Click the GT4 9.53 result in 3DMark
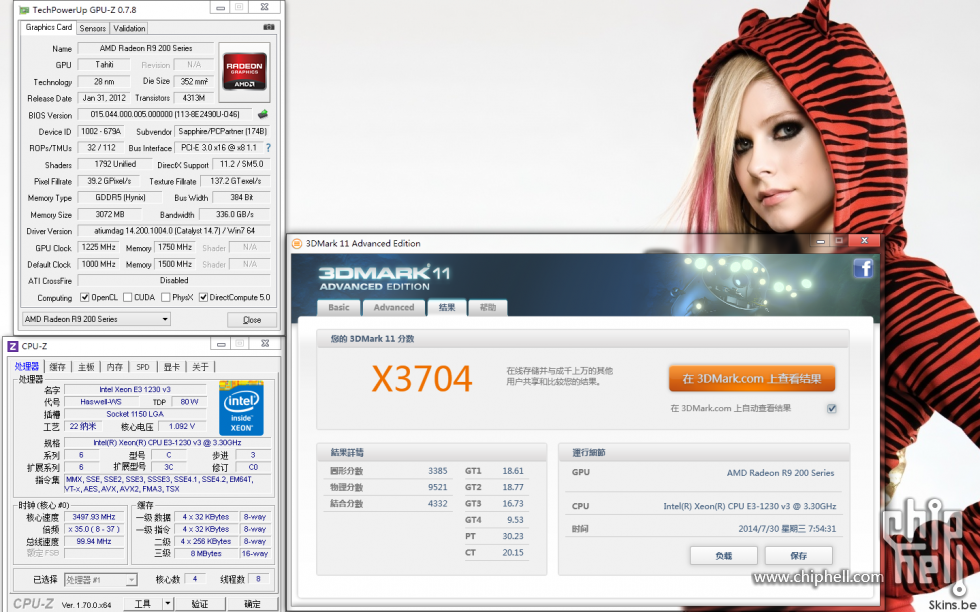This screenshot has height=612, width=980. tap(515, 519)
